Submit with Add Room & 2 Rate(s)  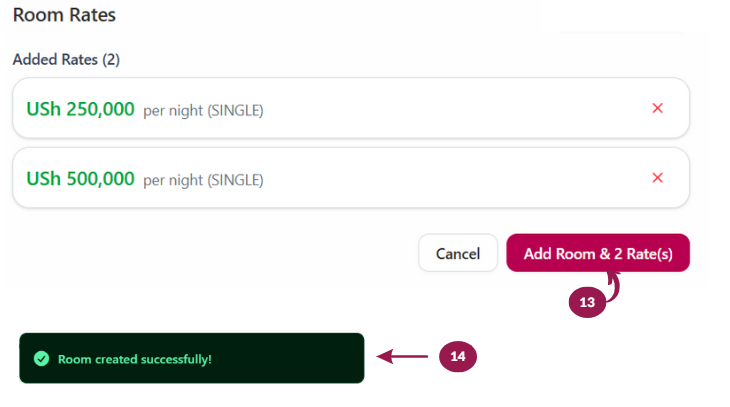[x=598, y=254]
